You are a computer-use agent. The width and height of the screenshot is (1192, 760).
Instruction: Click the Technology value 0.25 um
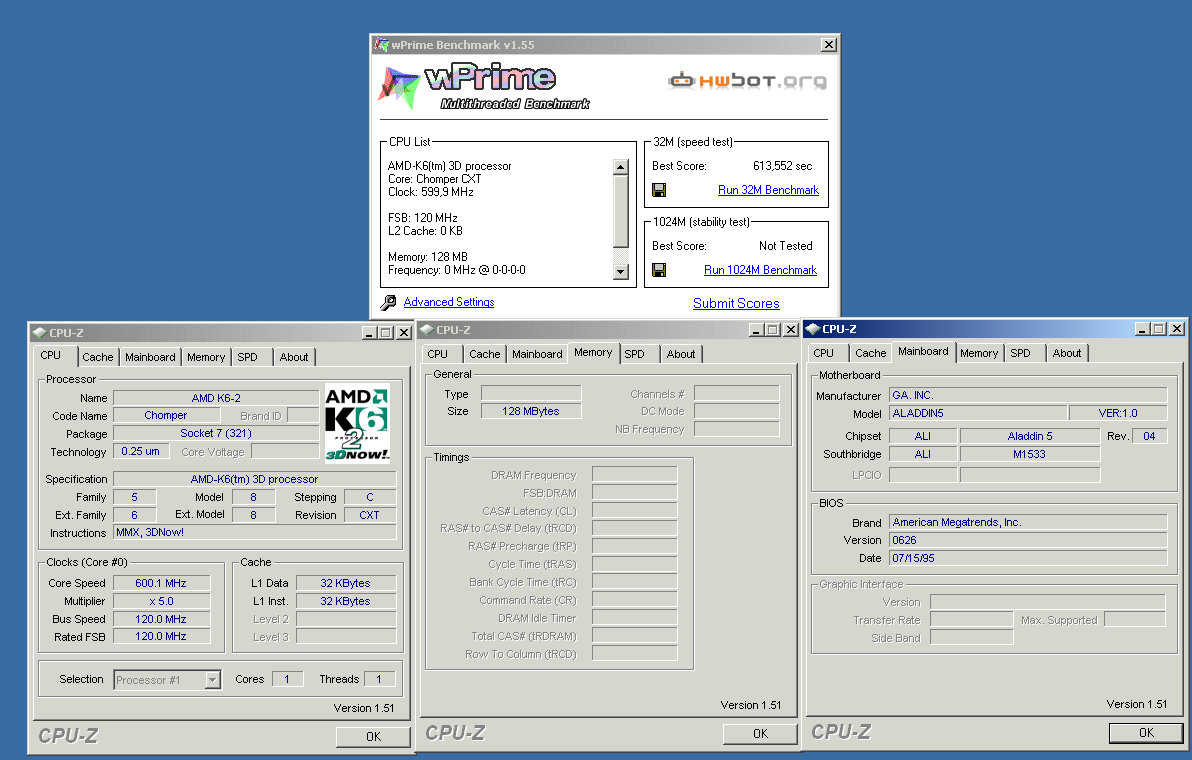[140, 451]
